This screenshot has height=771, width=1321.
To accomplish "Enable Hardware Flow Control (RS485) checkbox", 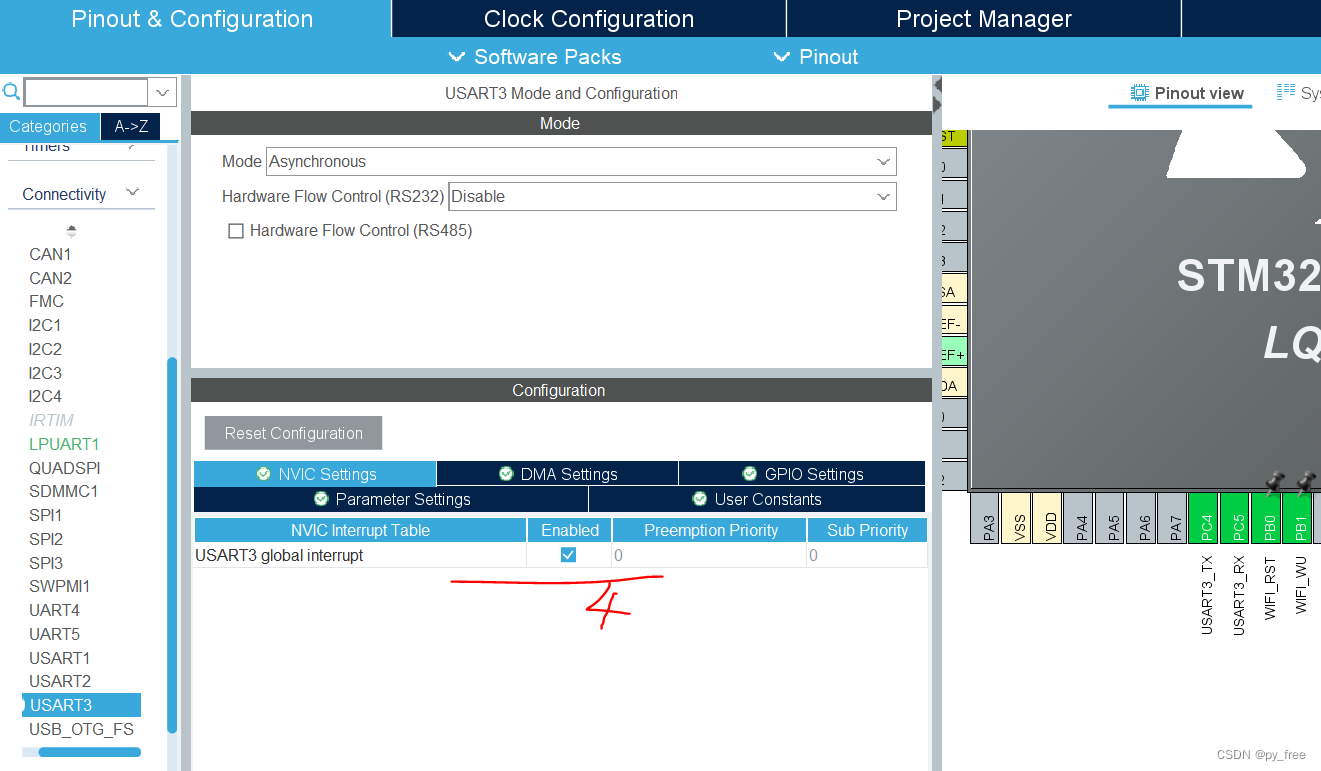I will point(236,231).
